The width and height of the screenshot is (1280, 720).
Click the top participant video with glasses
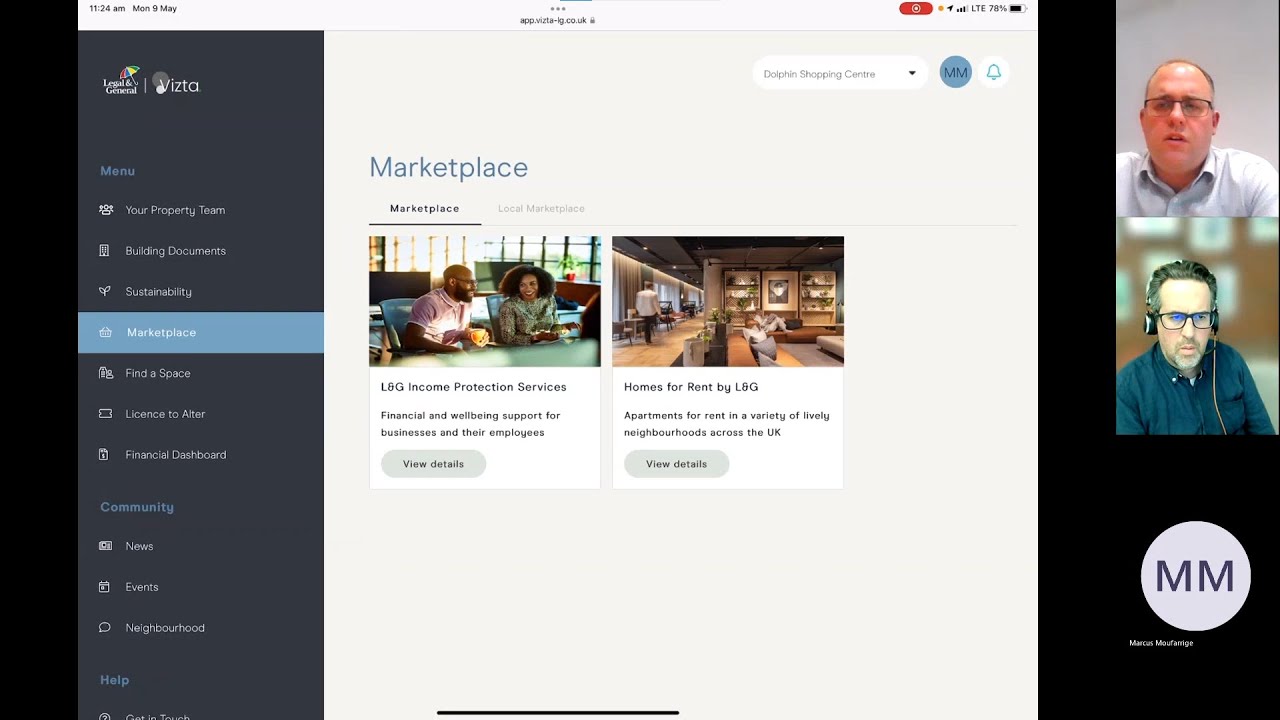(1197, 109)
